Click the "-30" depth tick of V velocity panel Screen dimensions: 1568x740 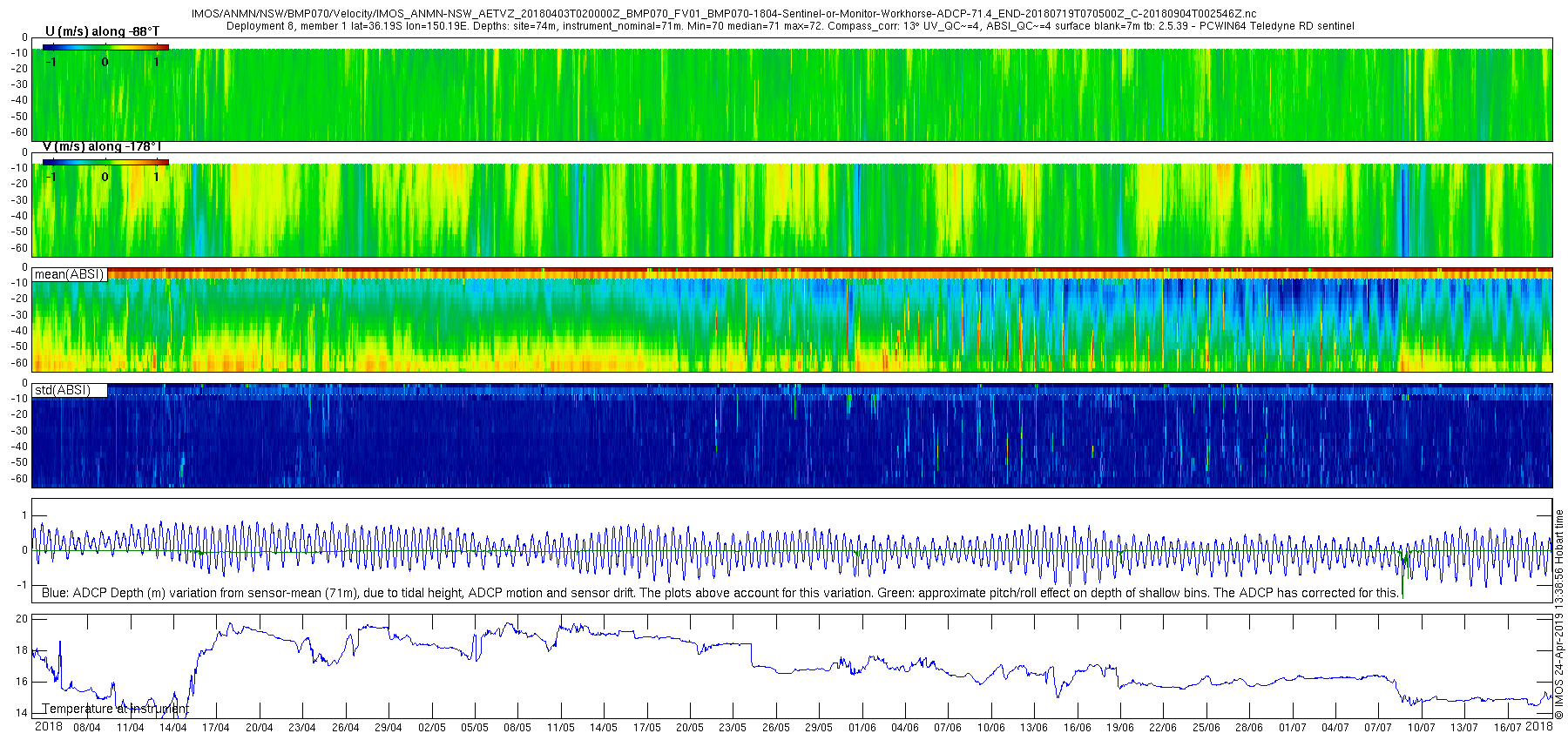tap(19, 199)
